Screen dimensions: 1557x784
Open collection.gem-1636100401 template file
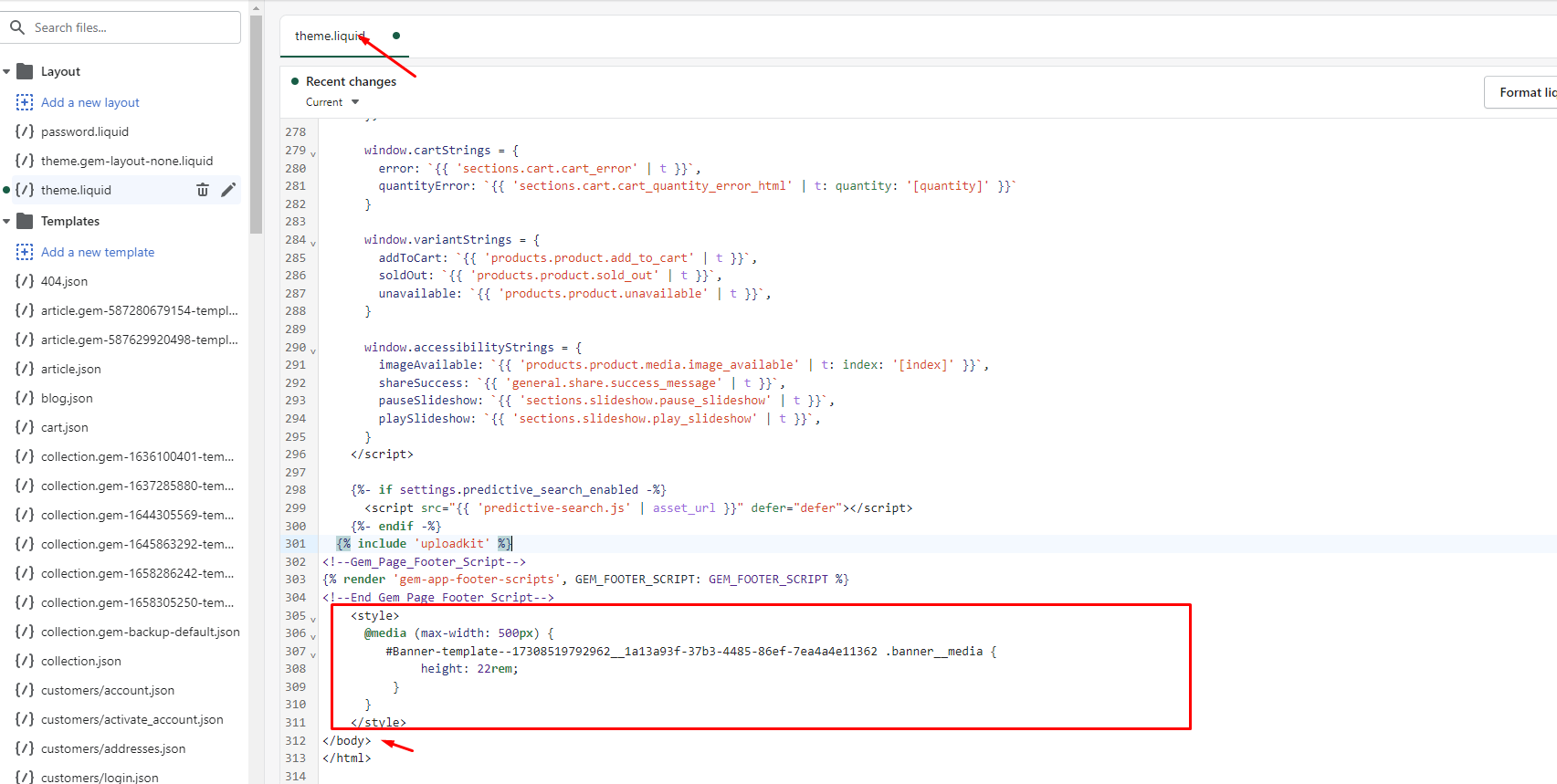[x=137, y=456]
